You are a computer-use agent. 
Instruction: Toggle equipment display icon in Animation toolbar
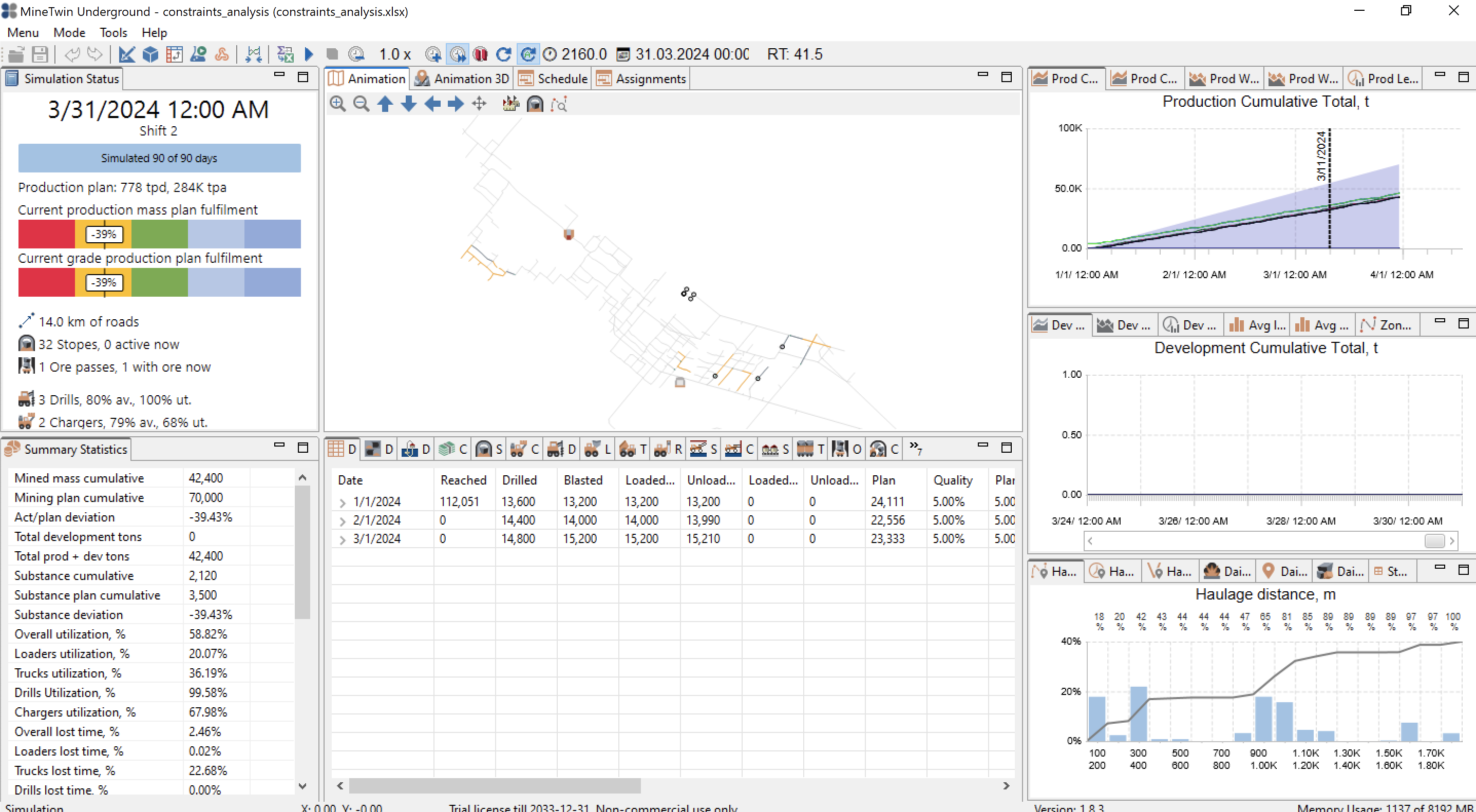tap(510, 104)
